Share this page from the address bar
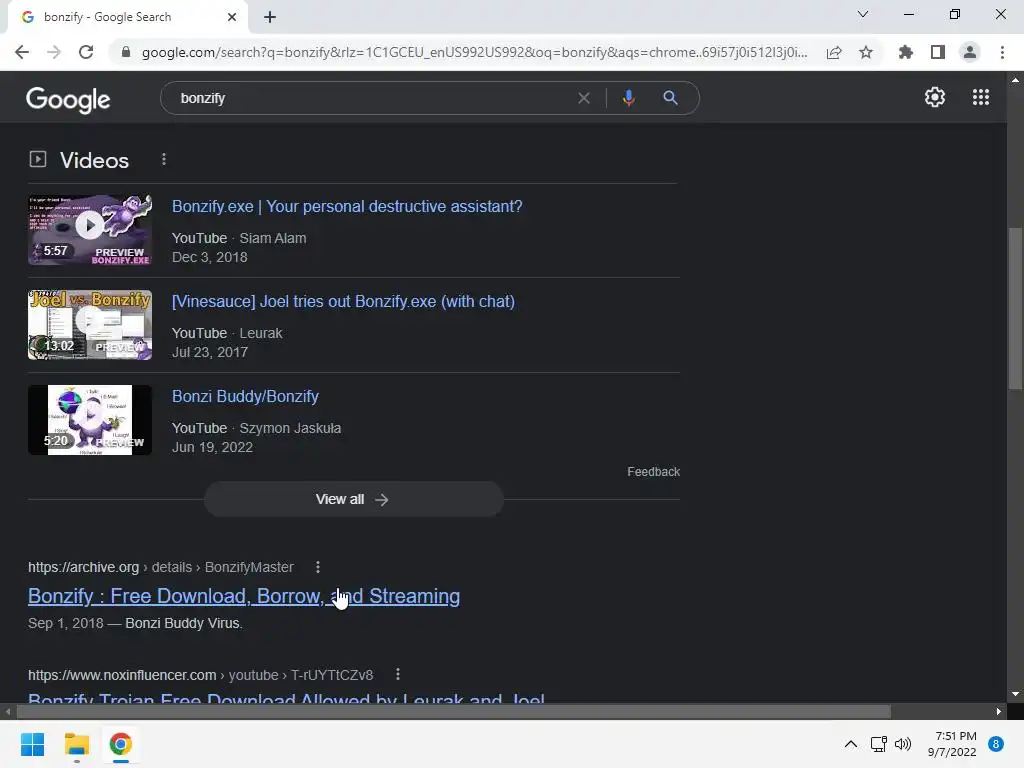The image size is (1024, 768). coord(834,52)
